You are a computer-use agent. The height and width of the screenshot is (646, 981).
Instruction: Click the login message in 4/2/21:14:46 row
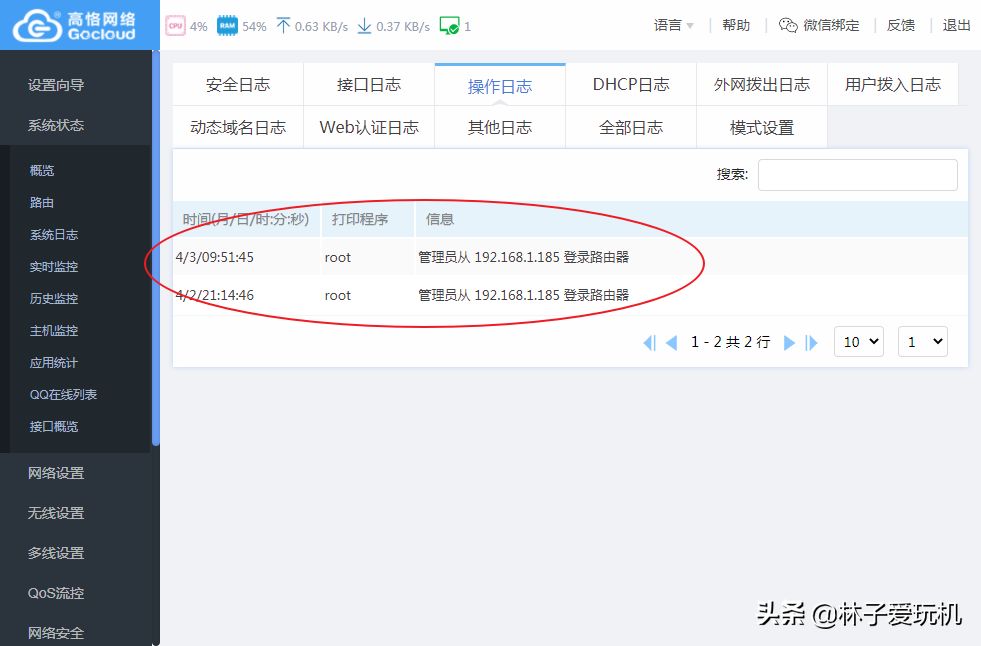pyautogui.click(x=524, y=295)
